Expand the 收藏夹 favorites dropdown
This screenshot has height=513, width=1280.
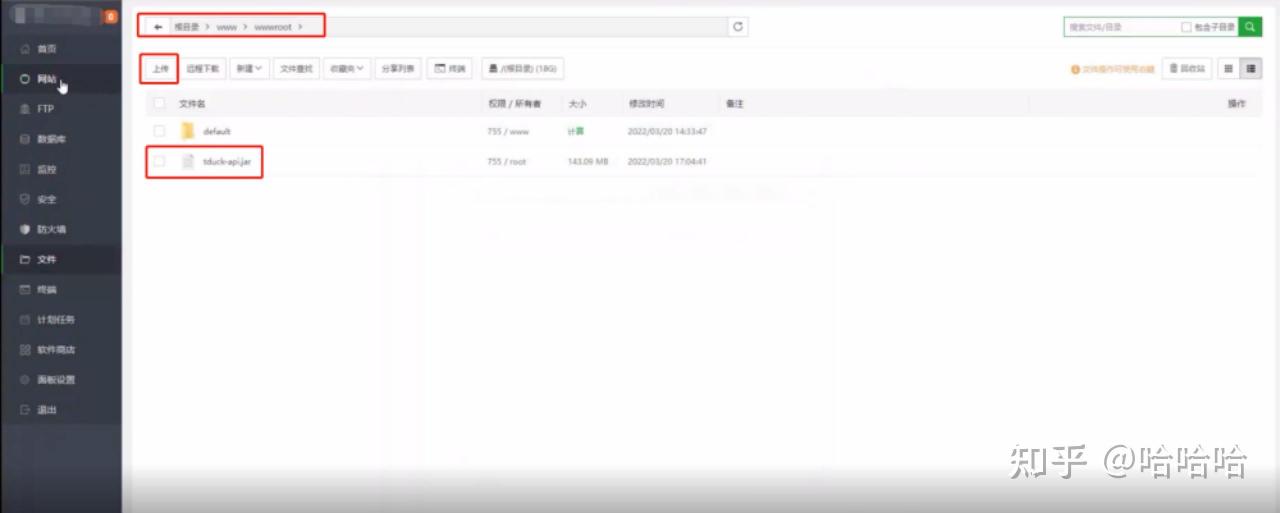pyautogui.click(x=347, y=69)
